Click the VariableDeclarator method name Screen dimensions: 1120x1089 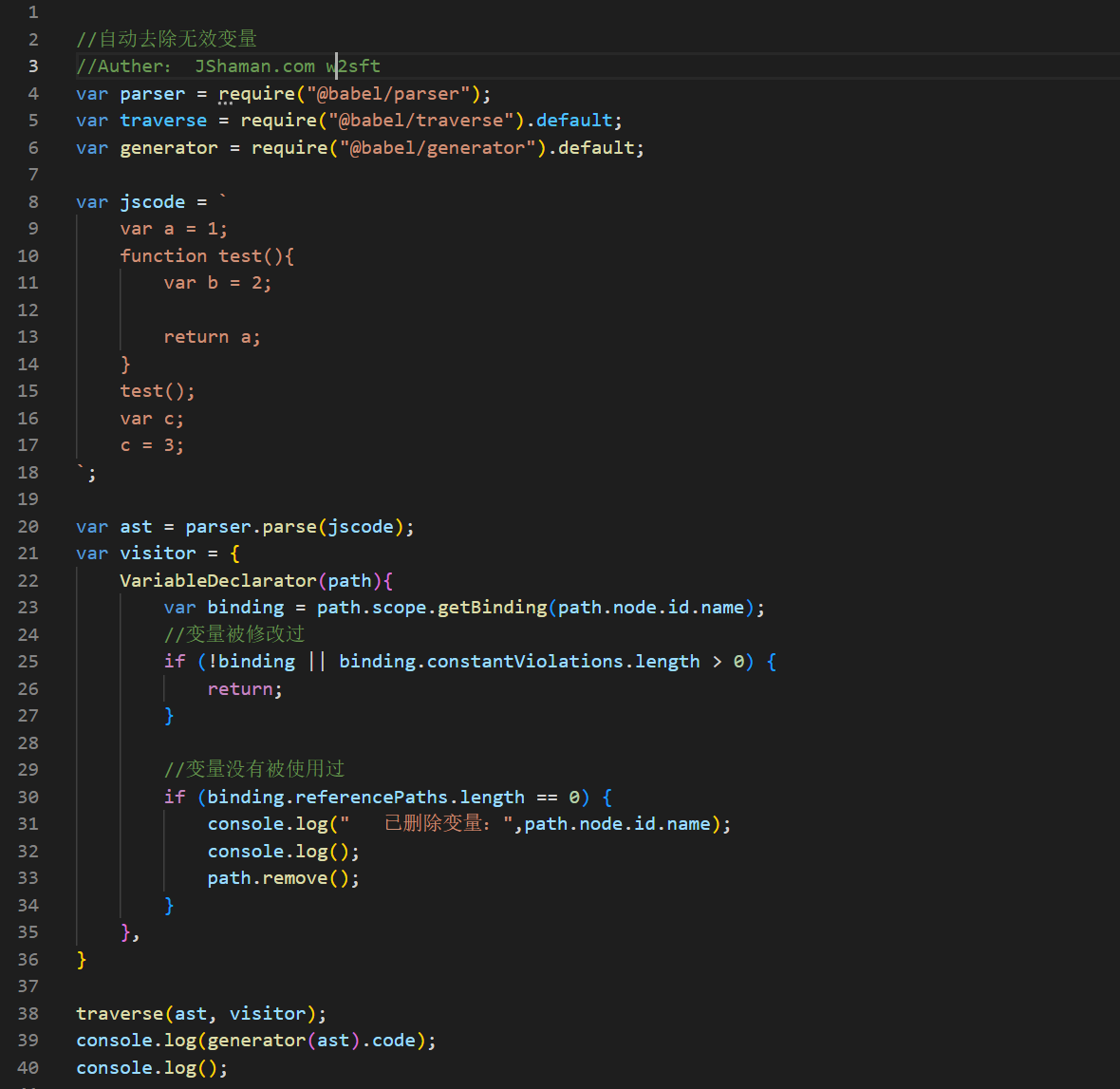pyautogui.click(x=217, y=581)
